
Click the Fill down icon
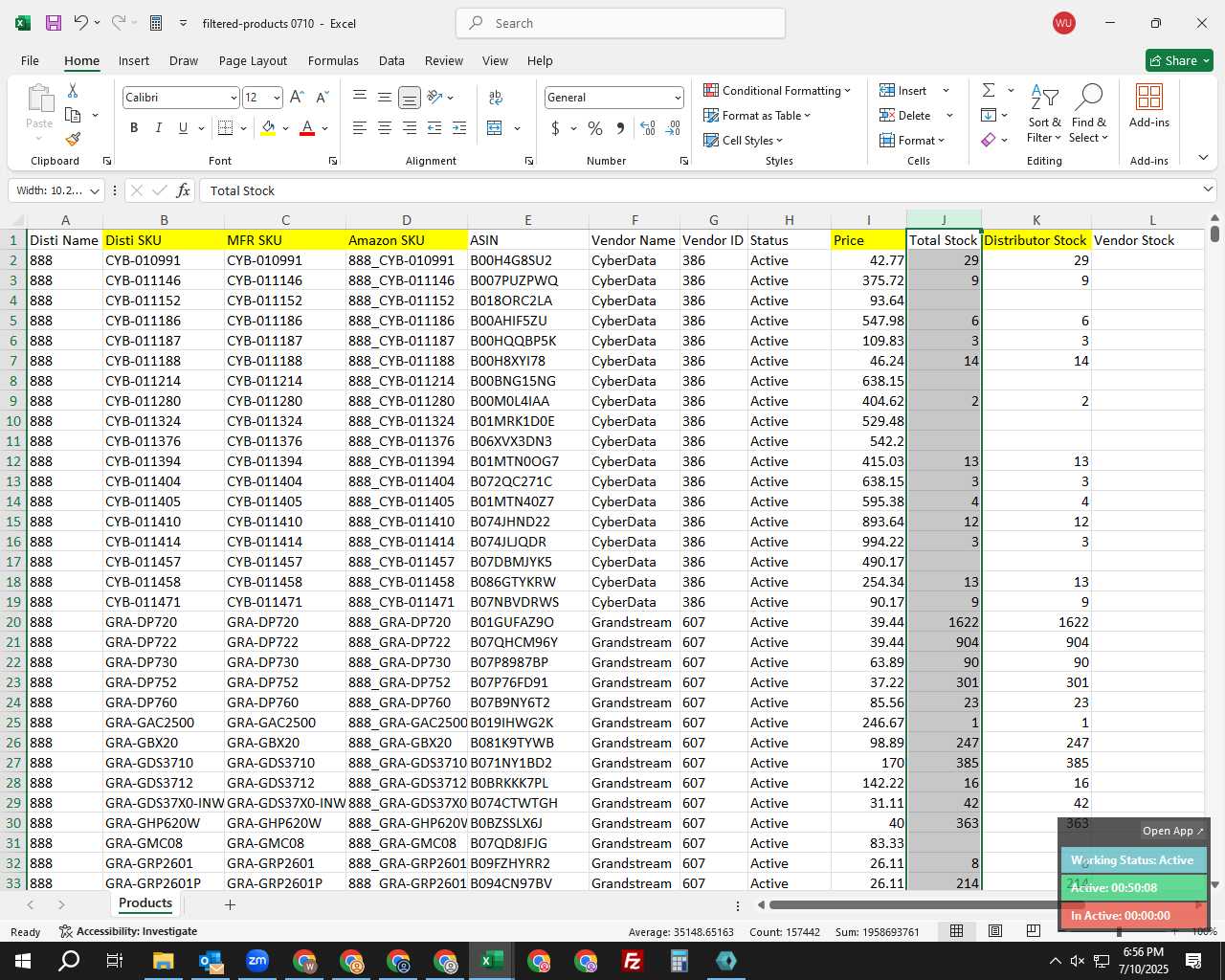point(989,115)
